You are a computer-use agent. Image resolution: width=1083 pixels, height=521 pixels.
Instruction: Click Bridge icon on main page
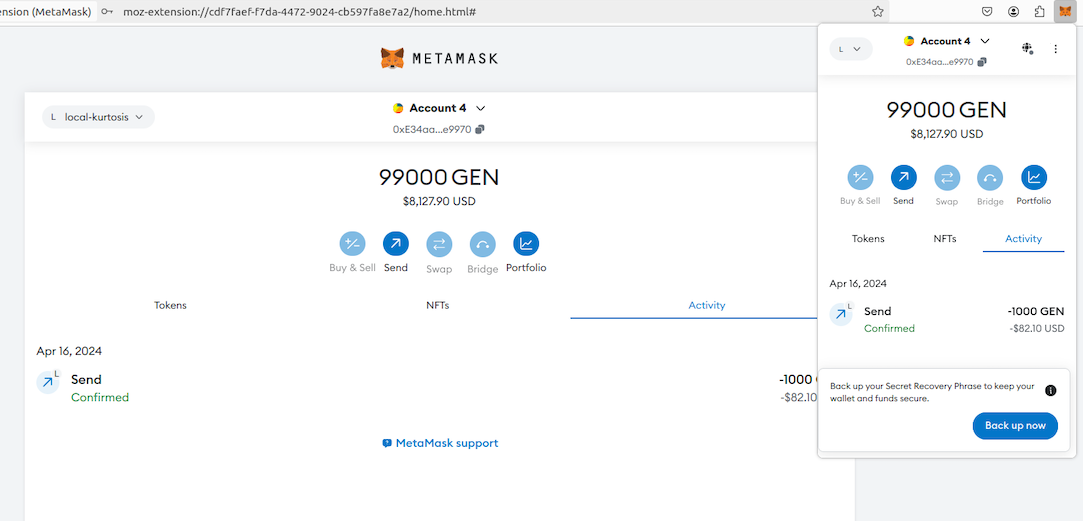pyautogui.click(x=482, y=243)
